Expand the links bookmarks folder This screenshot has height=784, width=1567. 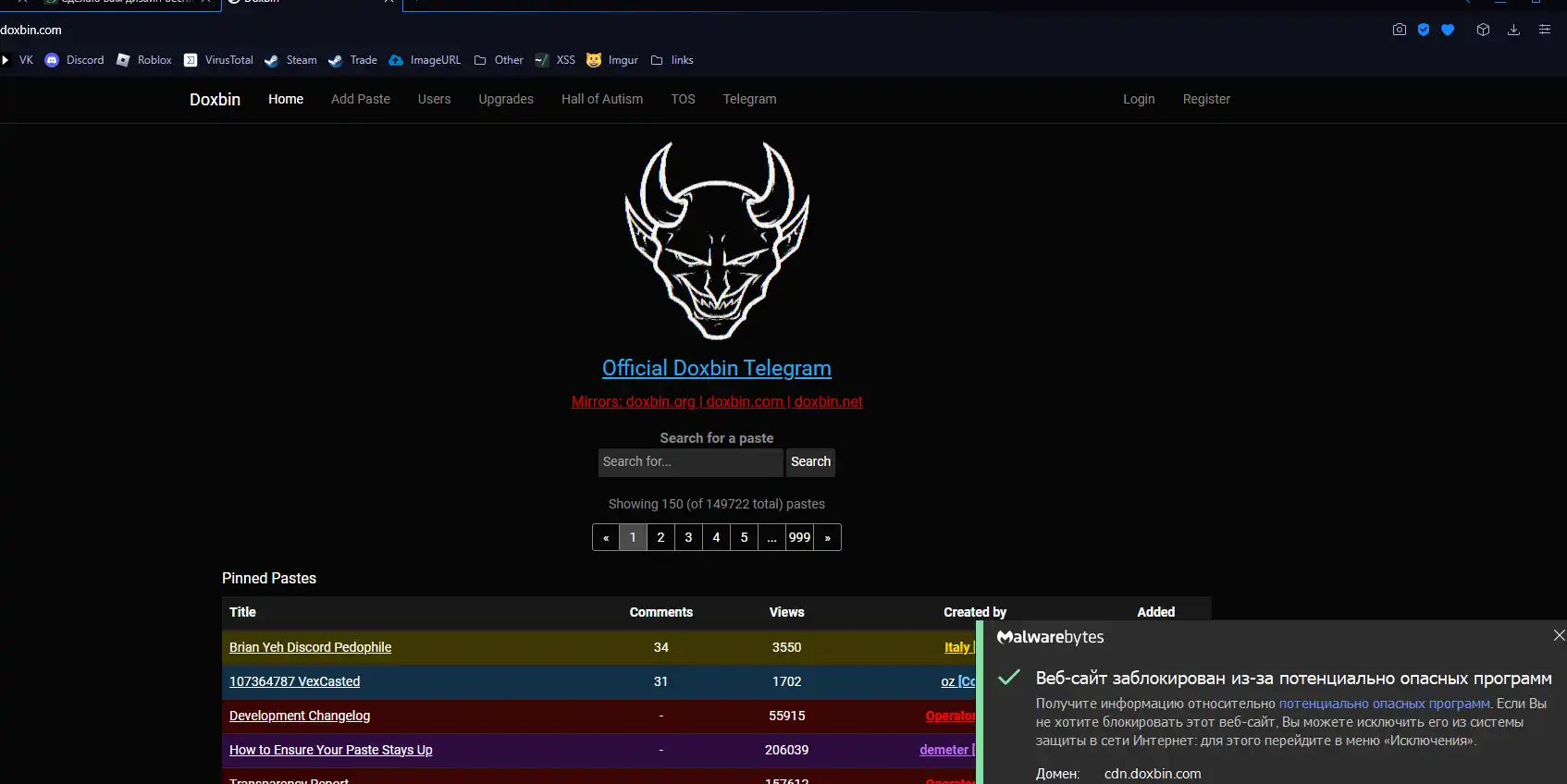click(x=672, y=60)
